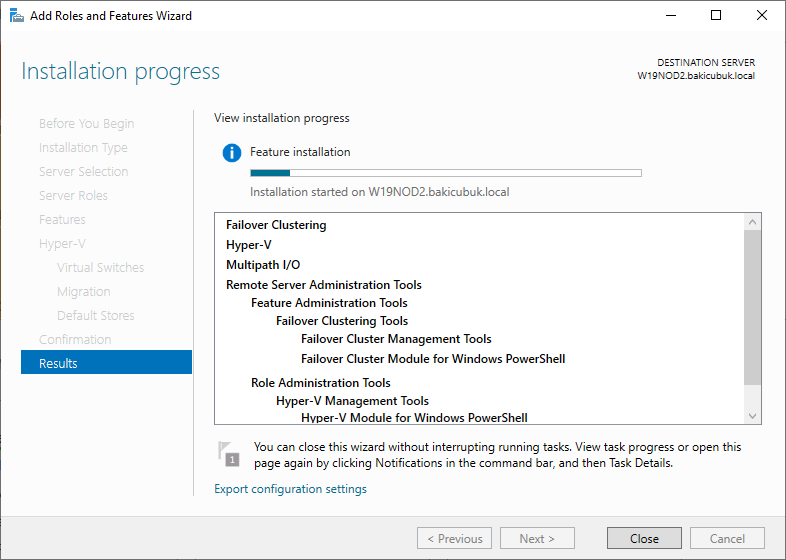Minimize the Add Roles wizard window
Screen dimensions: 786x560
[670, 16]
